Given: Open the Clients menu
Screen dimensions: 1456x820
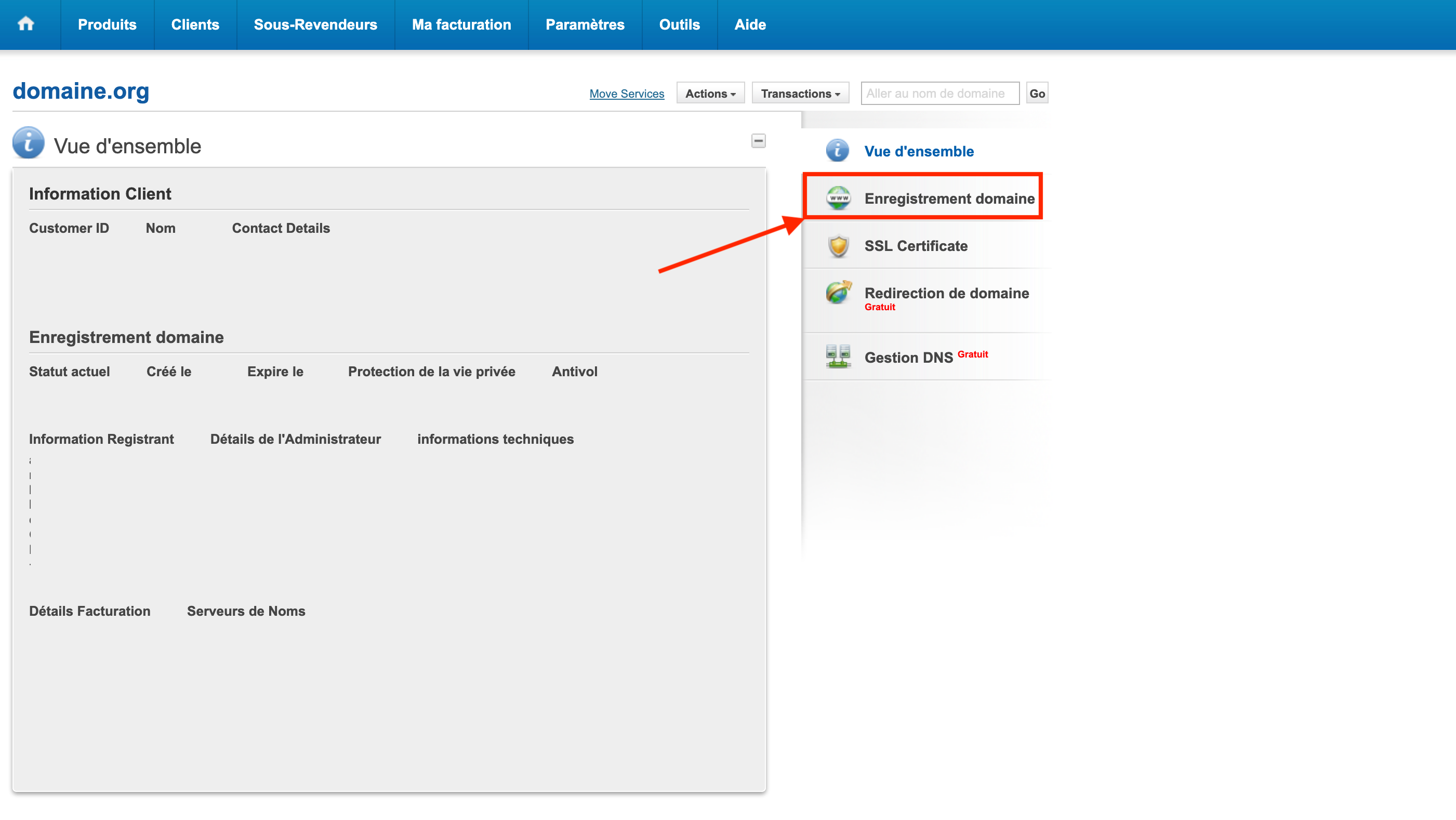Looking at the screenshot, I should click(x=195, y=25).
